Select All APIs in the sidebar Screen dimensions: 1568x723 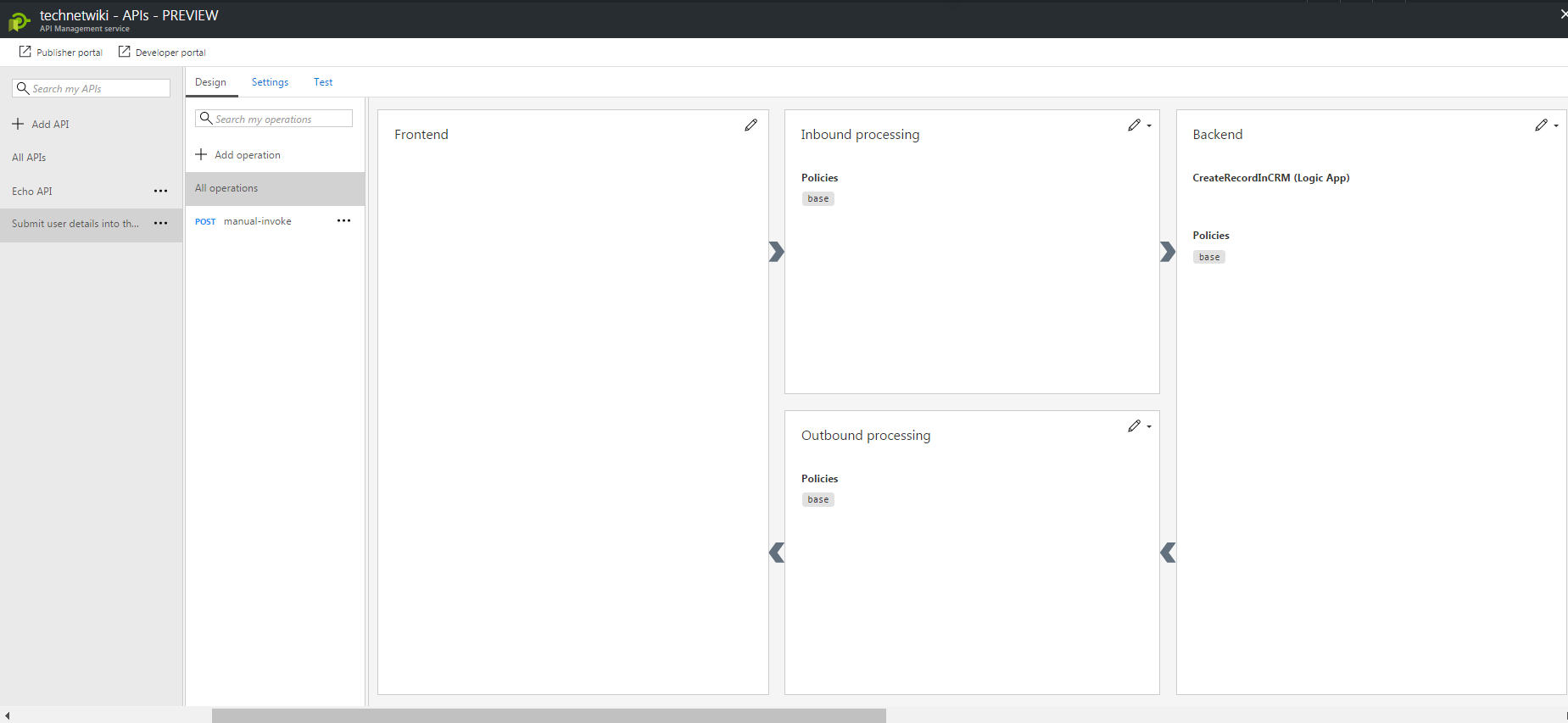click(29, 158)
